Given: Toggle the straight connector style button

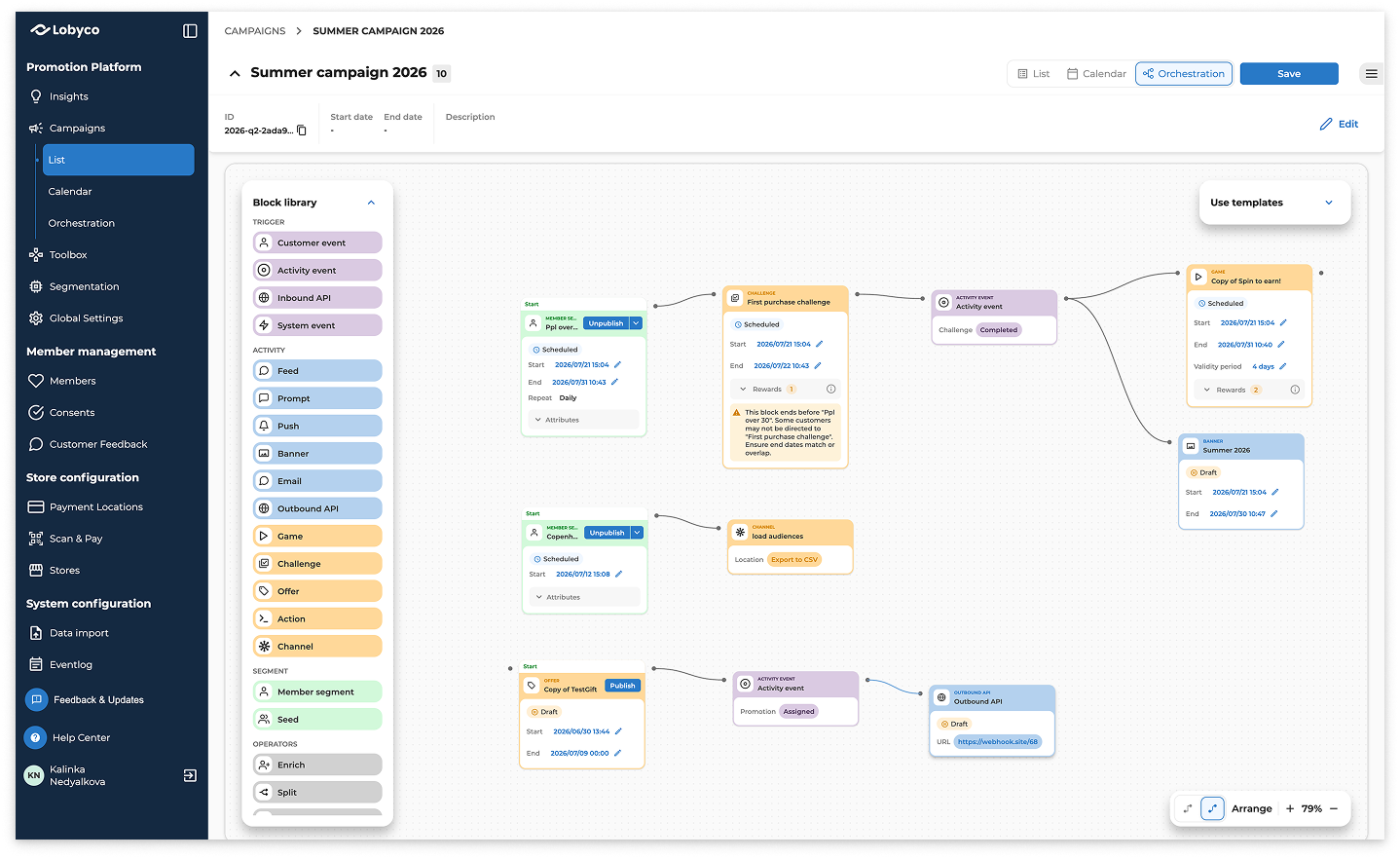Looking at the screenshot, I should click(x=1188, y=808).
